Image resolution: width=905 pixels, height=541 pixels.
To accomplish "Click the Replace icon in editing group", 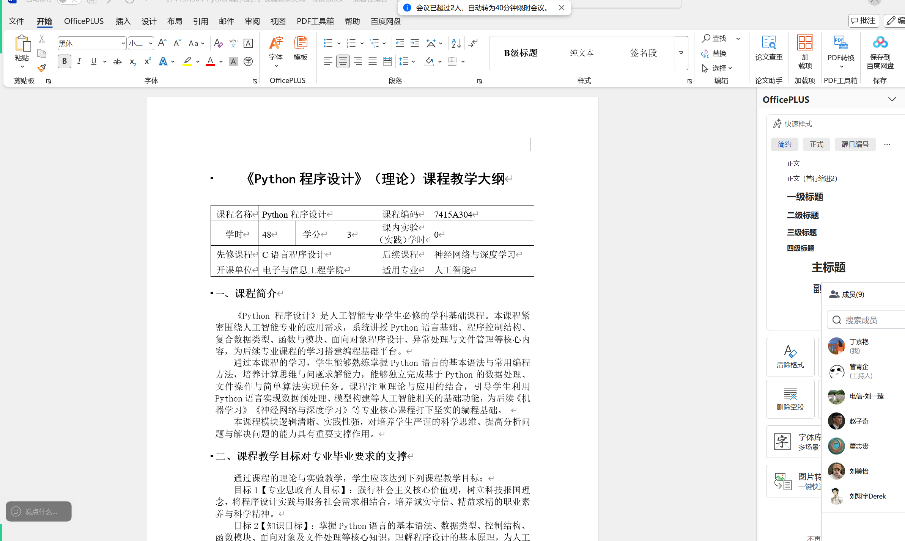I will coord(705,54).
